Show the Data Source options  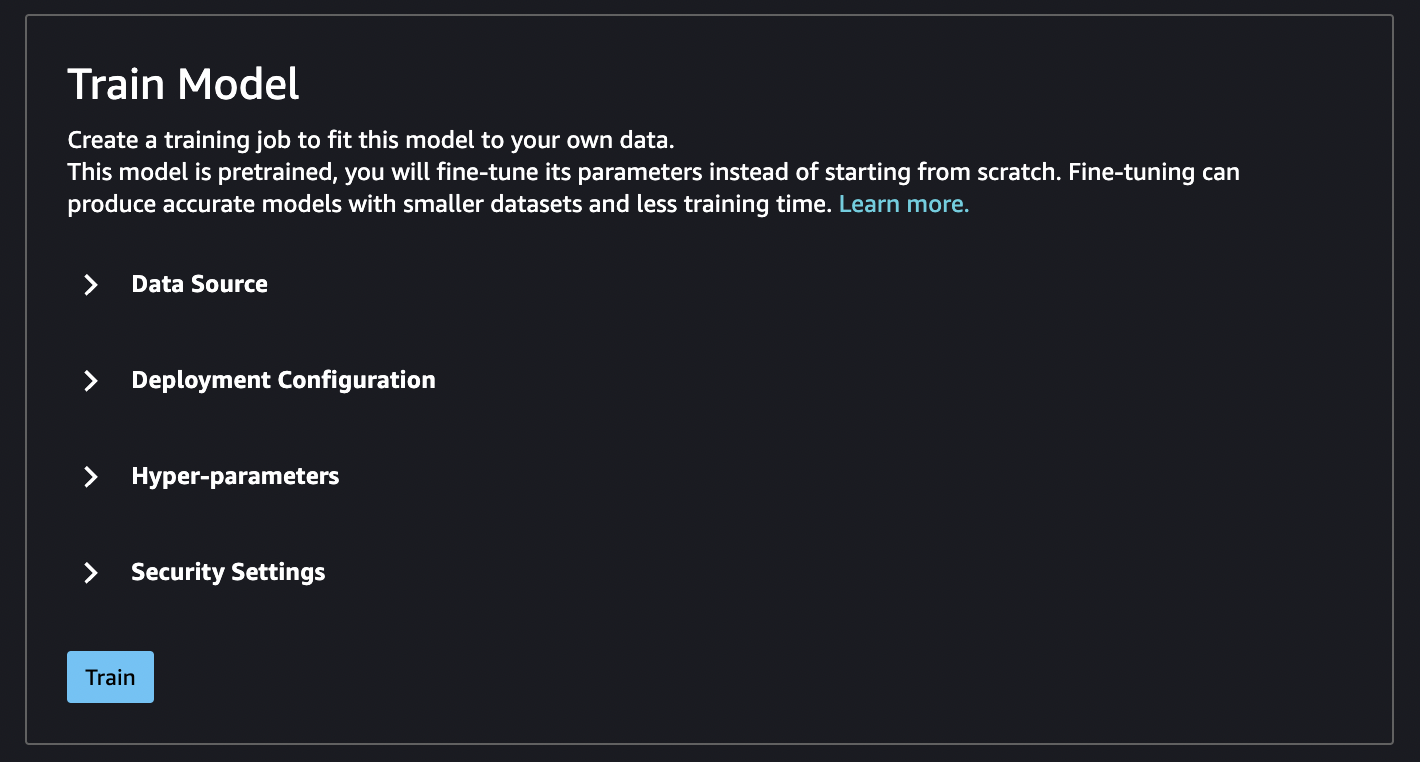point(199,285)
